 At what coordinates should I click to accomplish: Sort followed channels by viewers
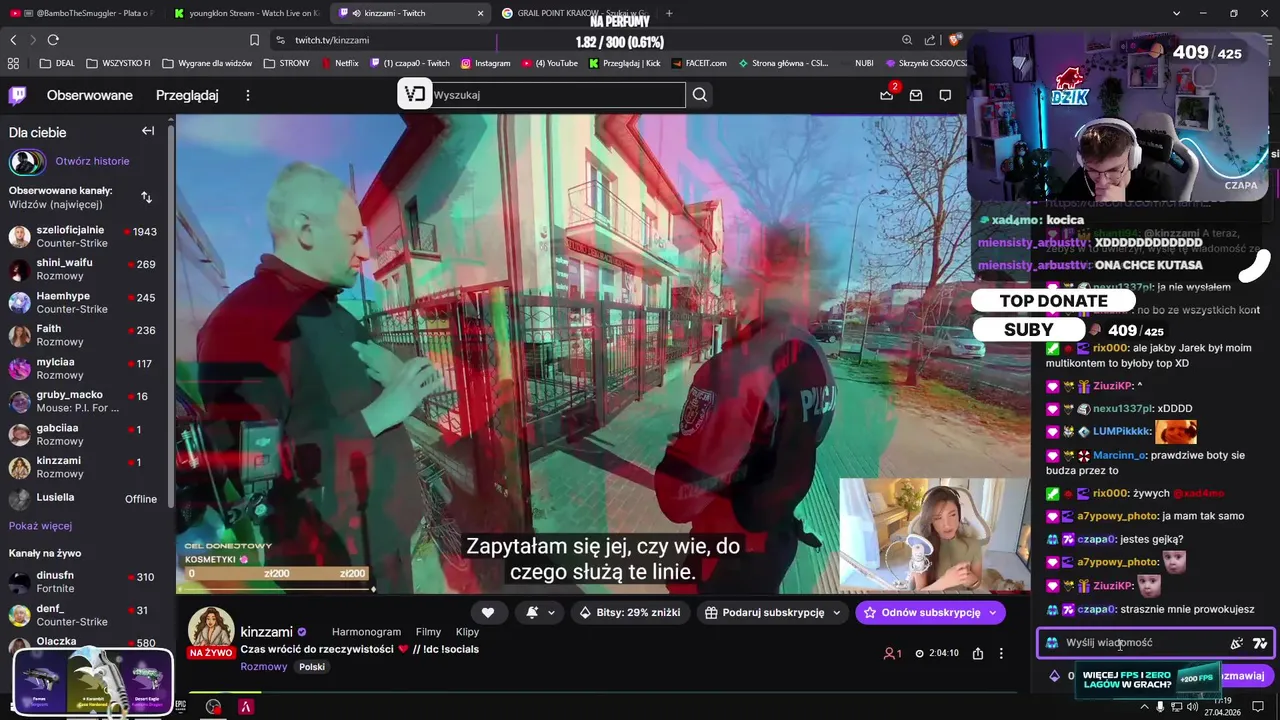pyautogui.click(x=147, y=197)
